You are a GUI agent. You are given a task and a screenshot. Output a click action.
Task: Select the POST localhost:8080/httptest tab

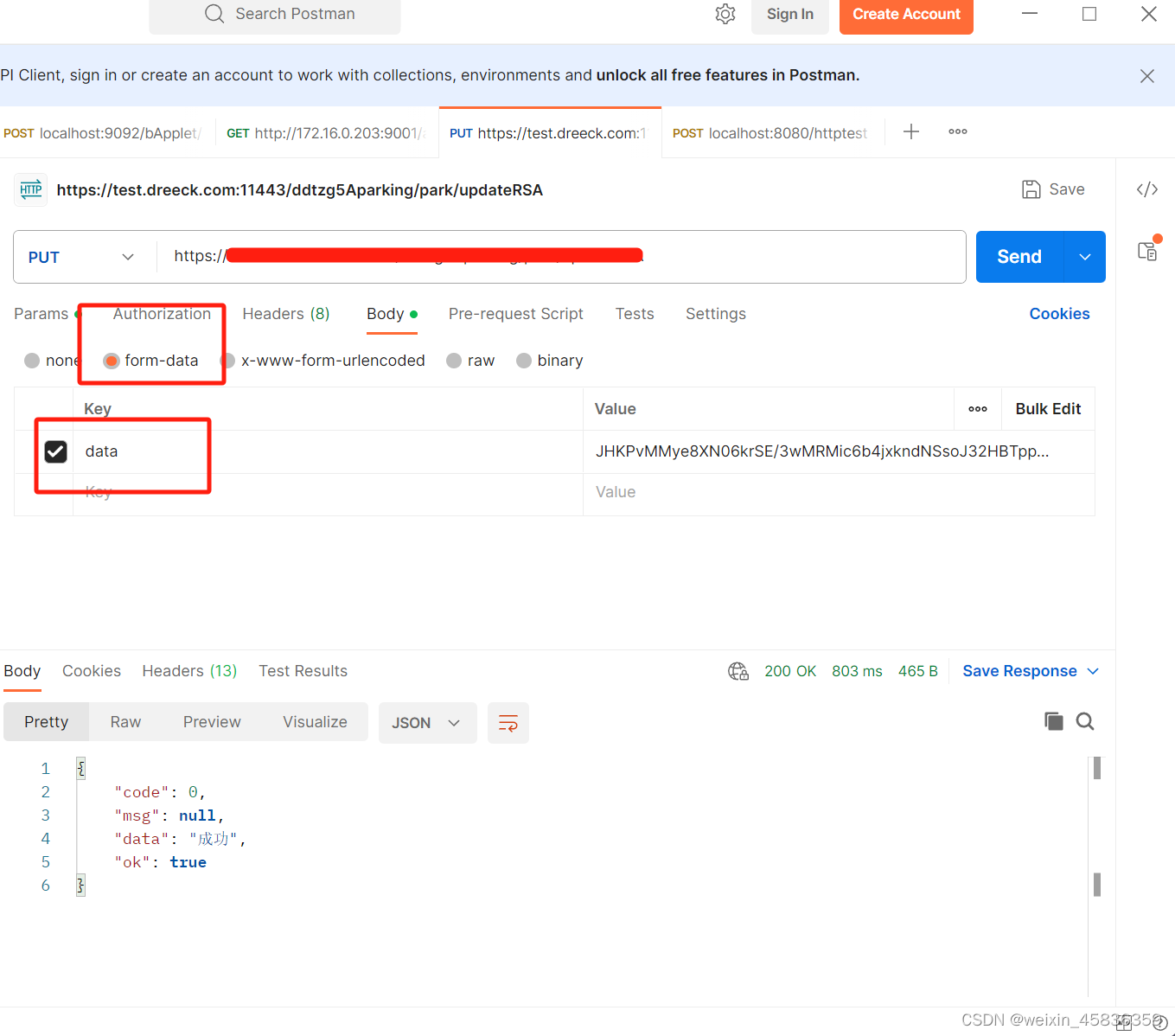click(x=771, y=133)
